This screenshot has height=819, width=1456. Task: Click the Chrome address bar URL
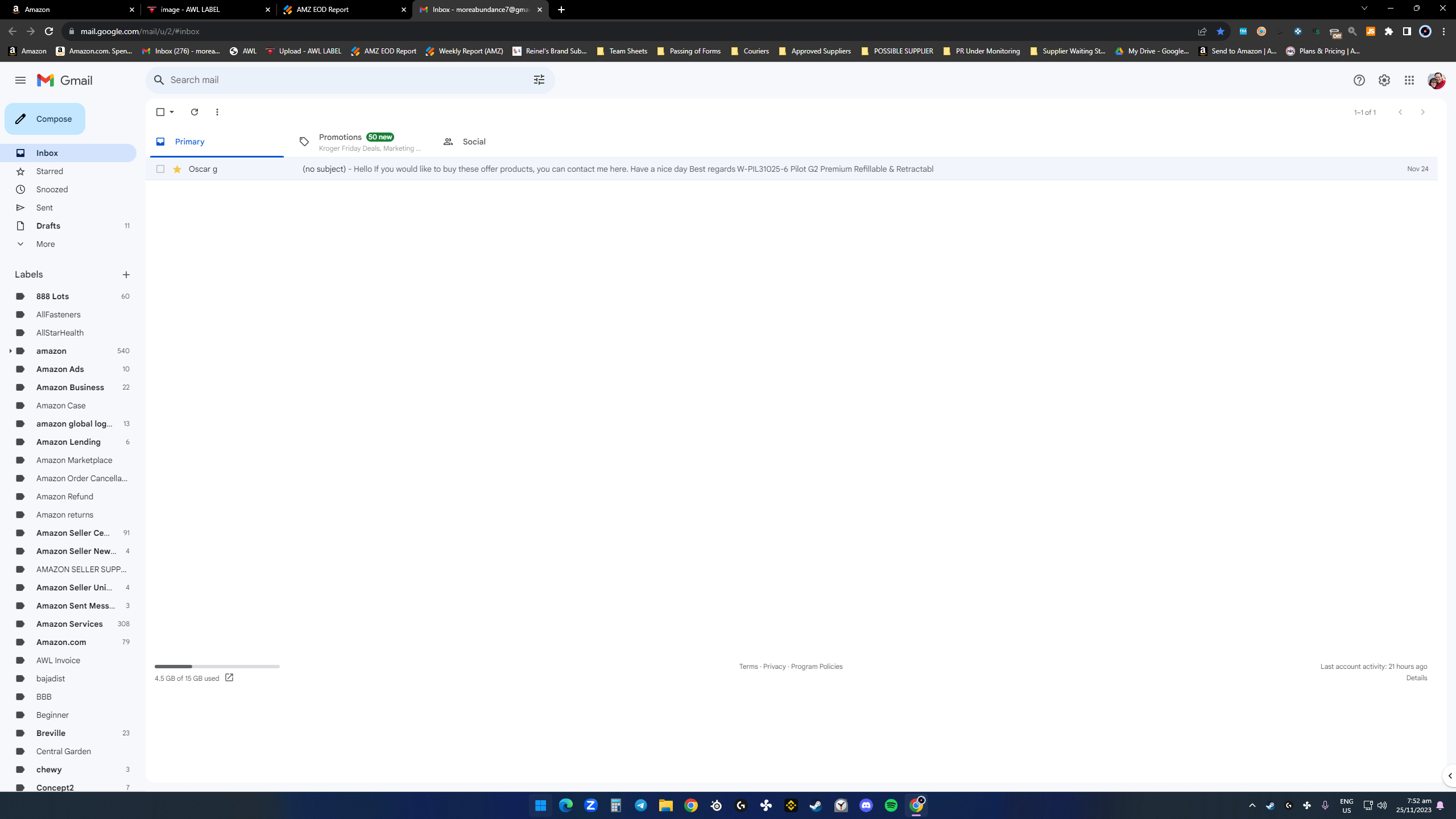tap(140, 31)
